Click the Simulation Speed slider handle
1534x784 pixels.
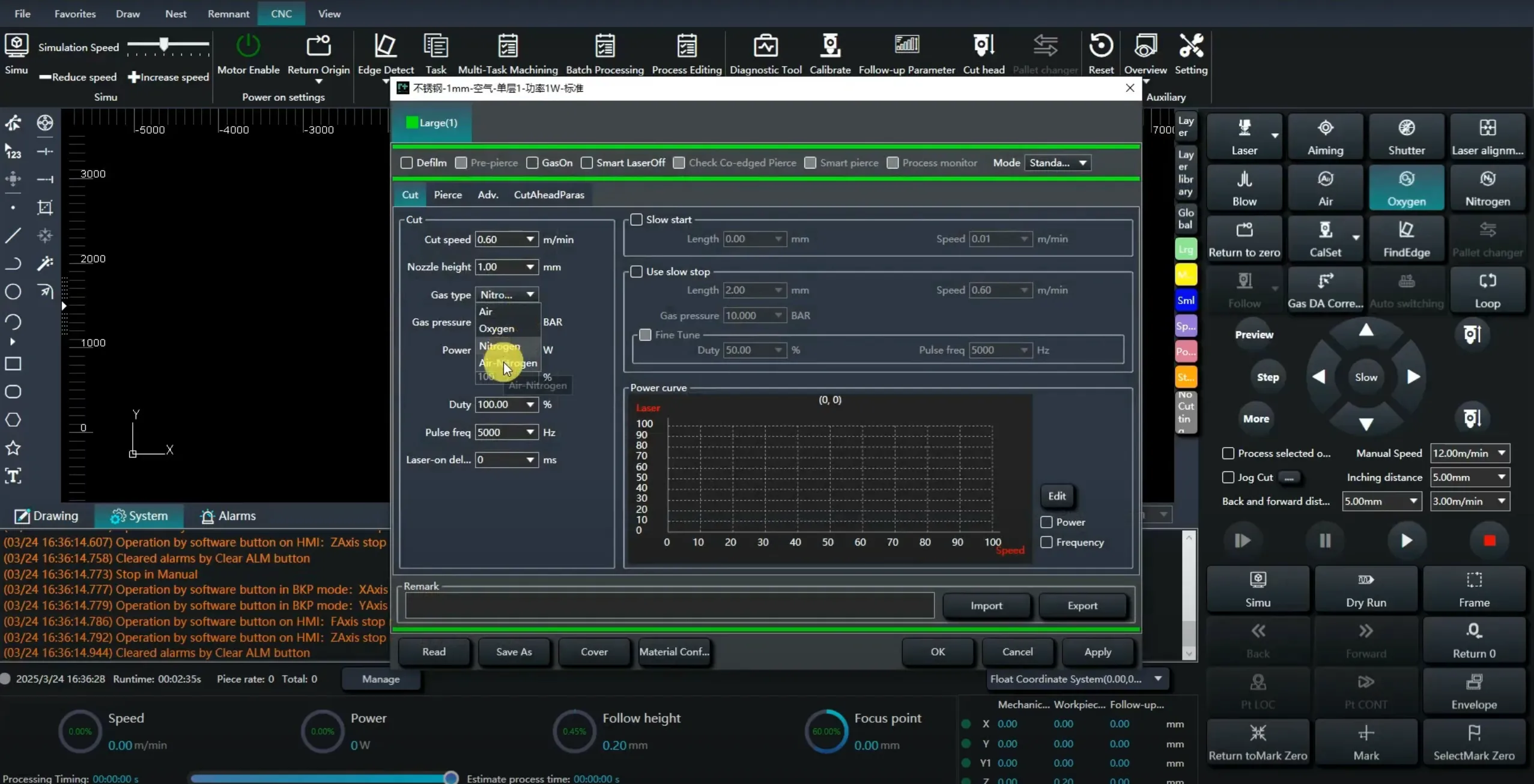163,44
